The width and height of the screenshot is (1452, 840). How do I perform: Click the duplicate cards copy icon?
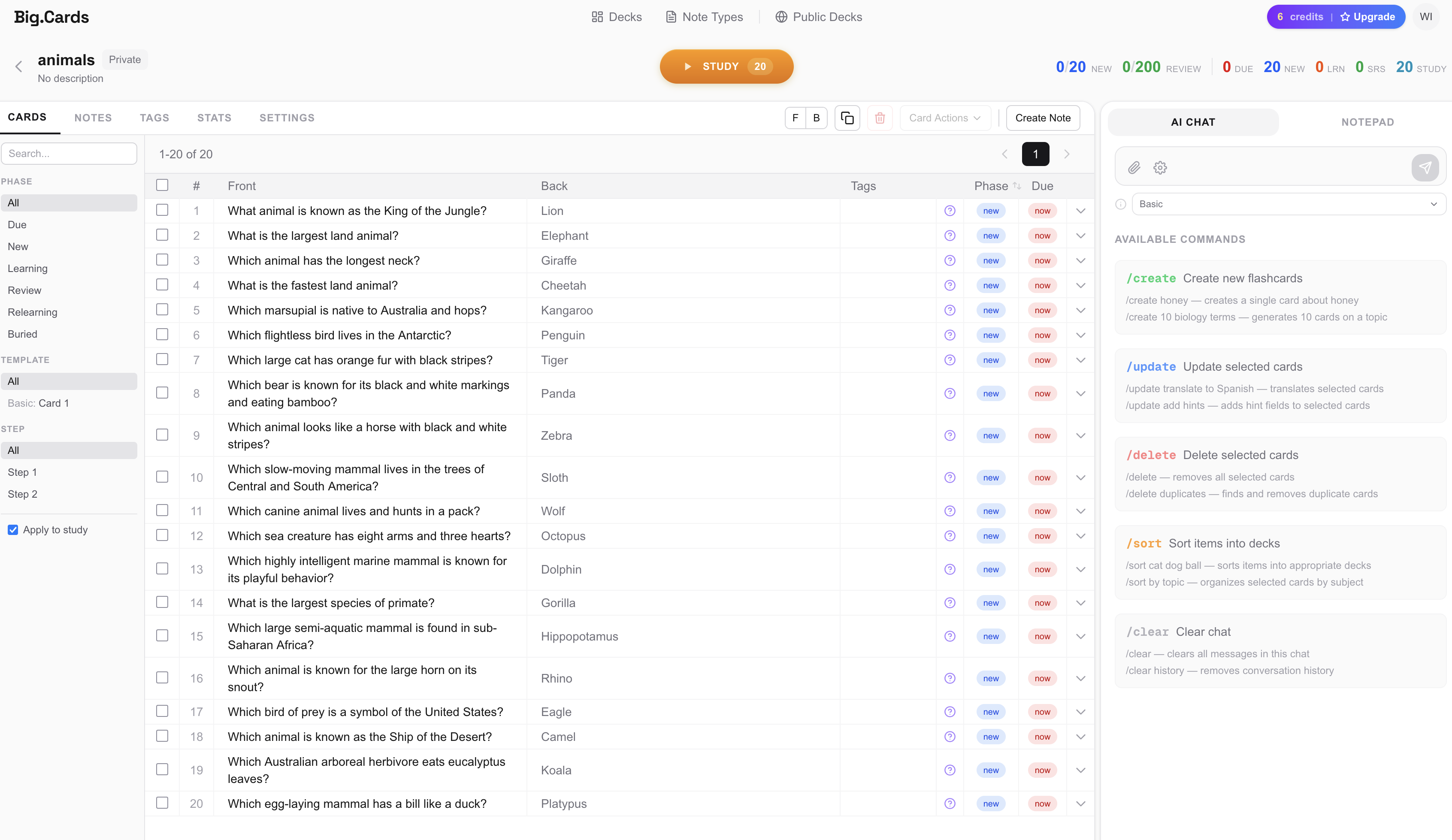click(847, 118)
